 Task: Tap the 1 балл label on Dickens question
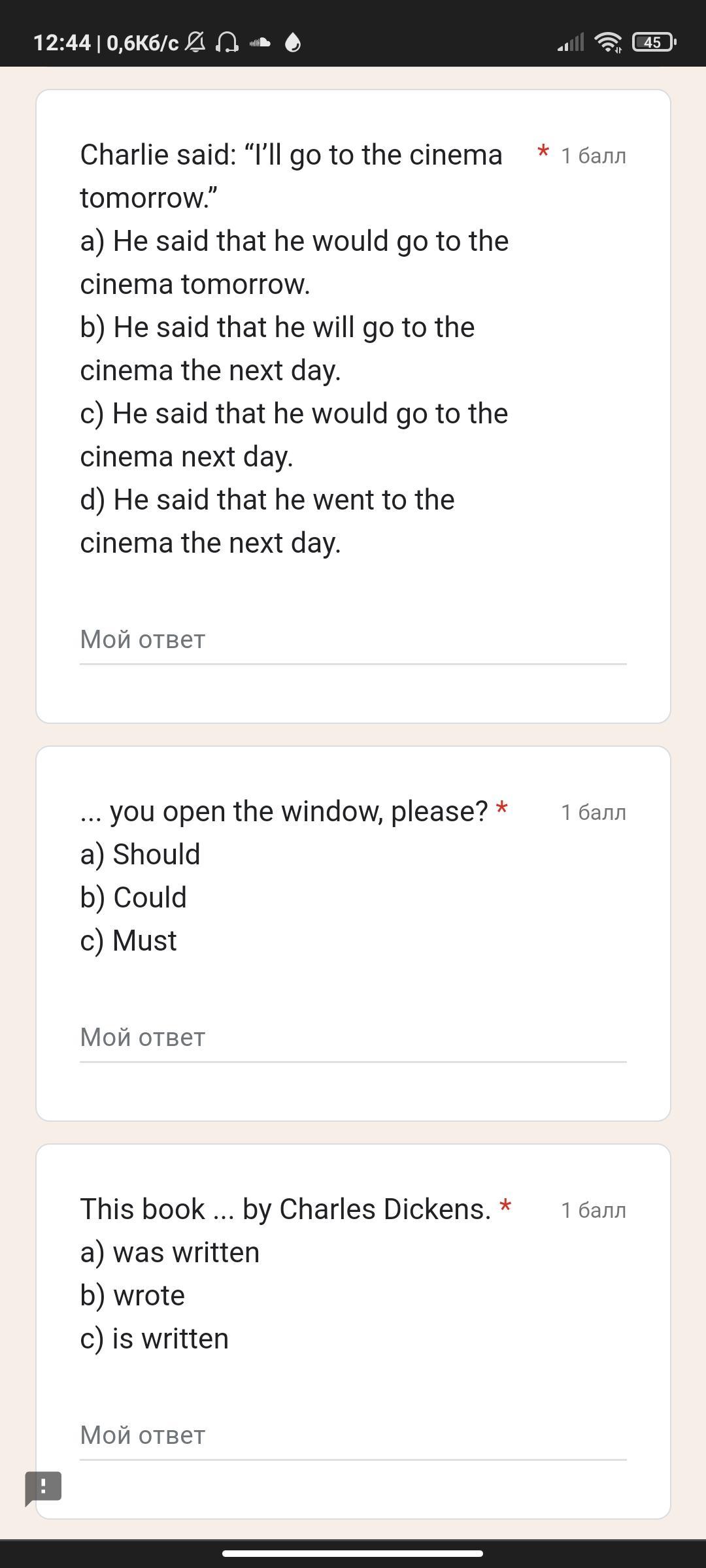point(593,1211)
